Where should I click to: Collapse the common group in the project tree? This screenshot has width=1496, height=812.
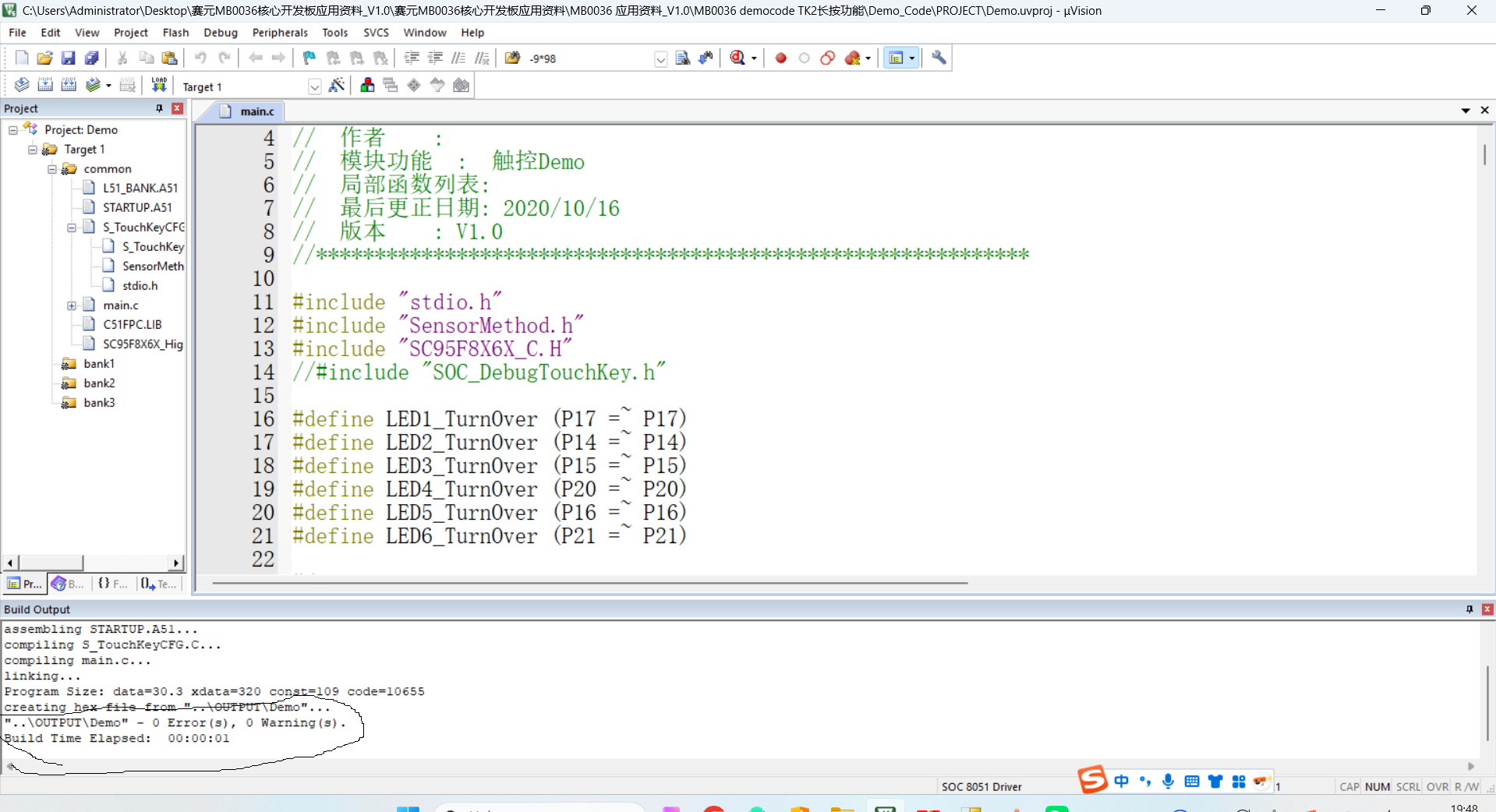coord(52,169)
